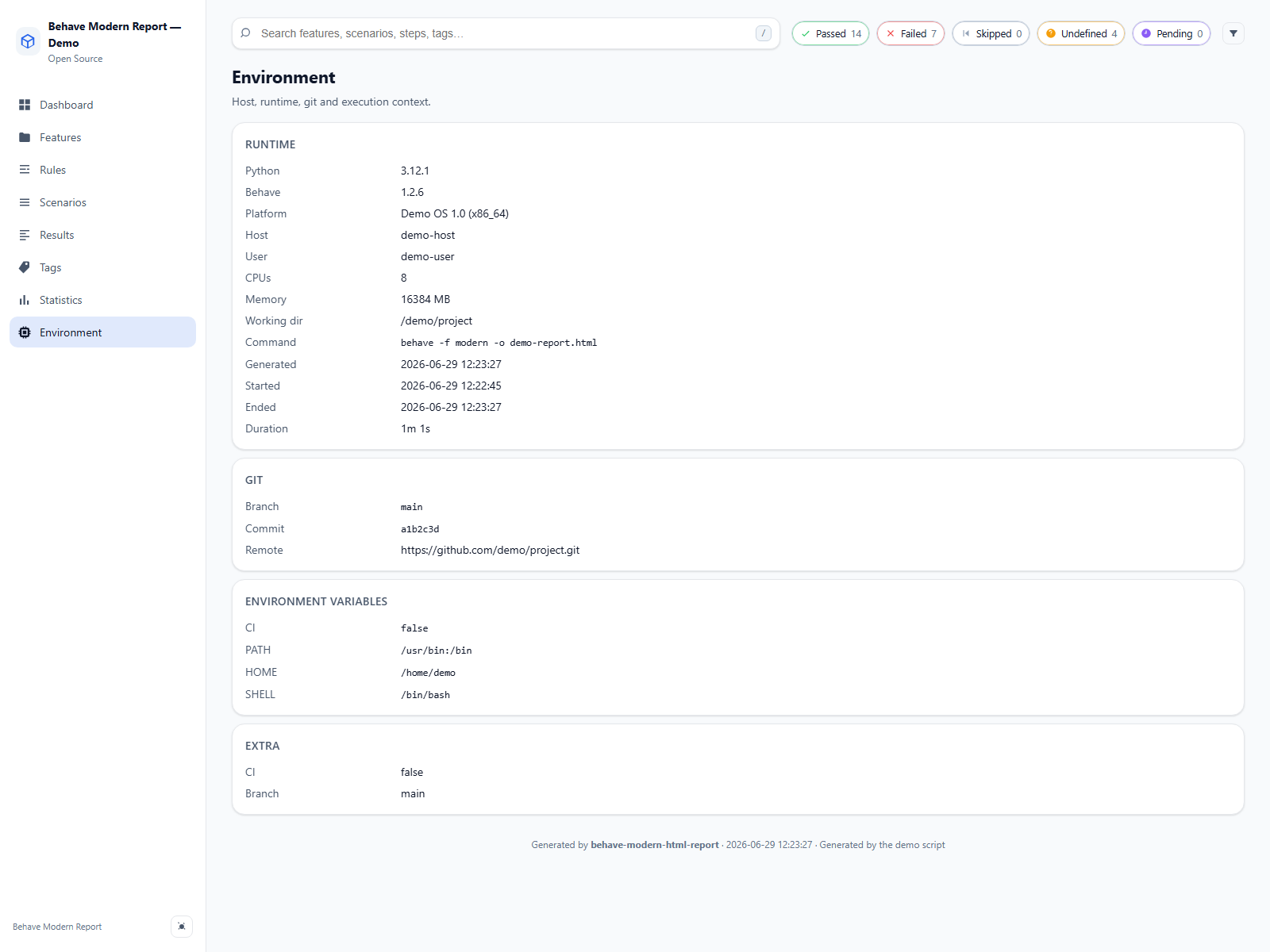
Task: Click the Duration value 1m 1s
Action: [x=415, y=428]
